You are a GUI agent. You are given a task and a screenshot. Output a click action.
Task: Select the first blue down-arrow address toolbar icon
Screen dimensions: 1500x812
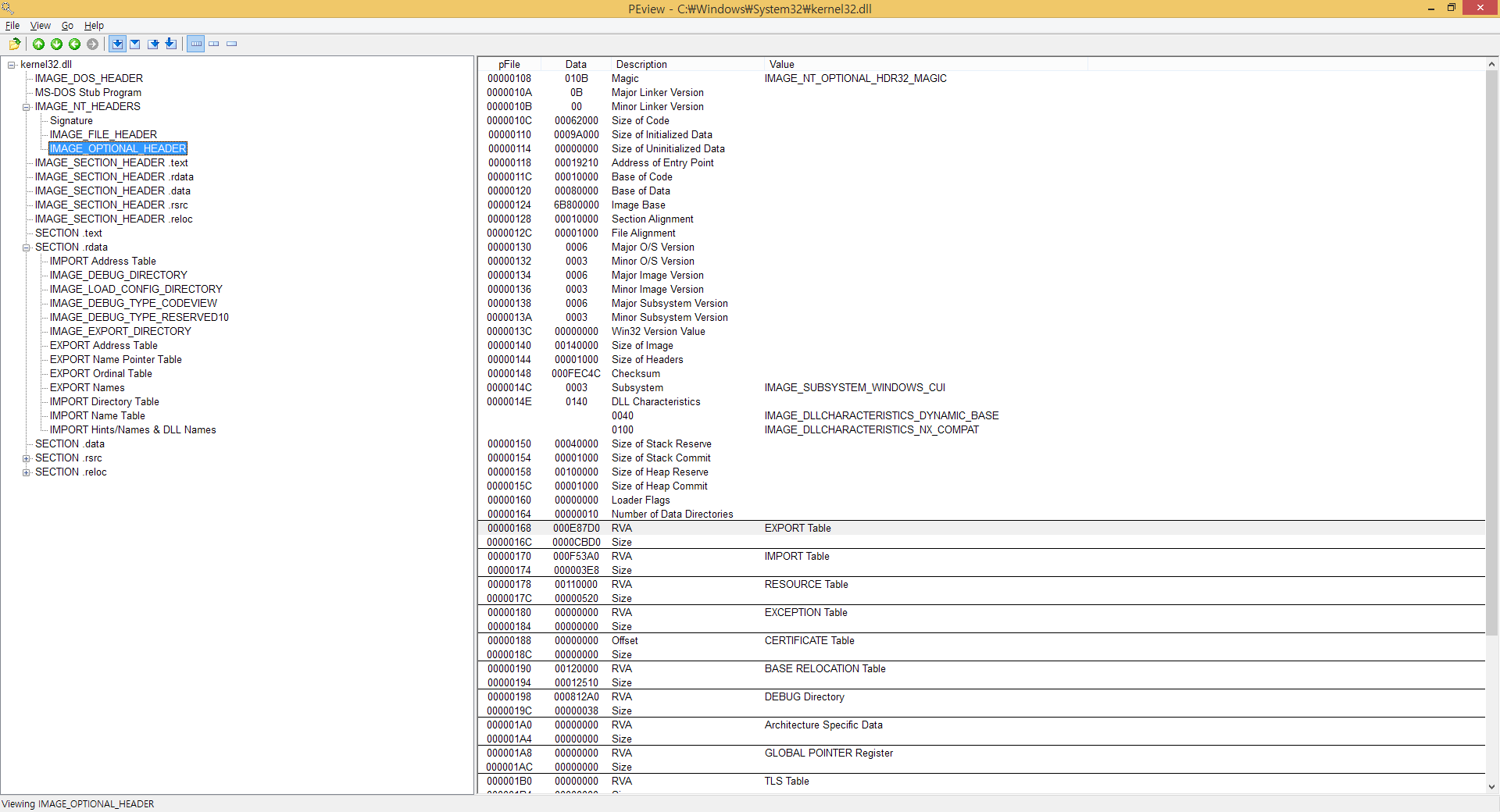pos(117,44)
